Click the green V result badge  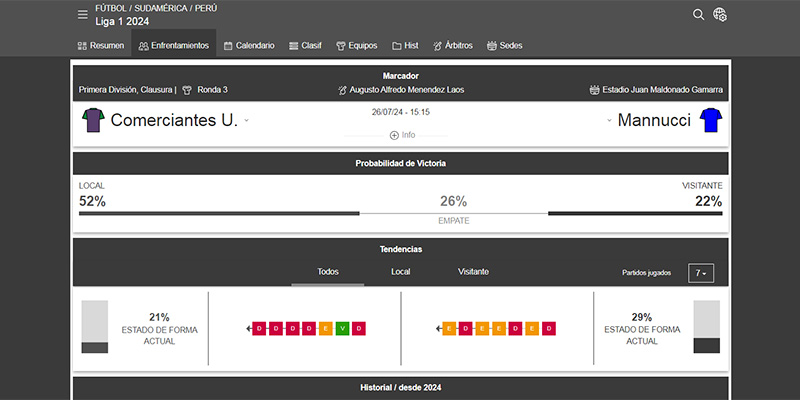click(342, 329)
